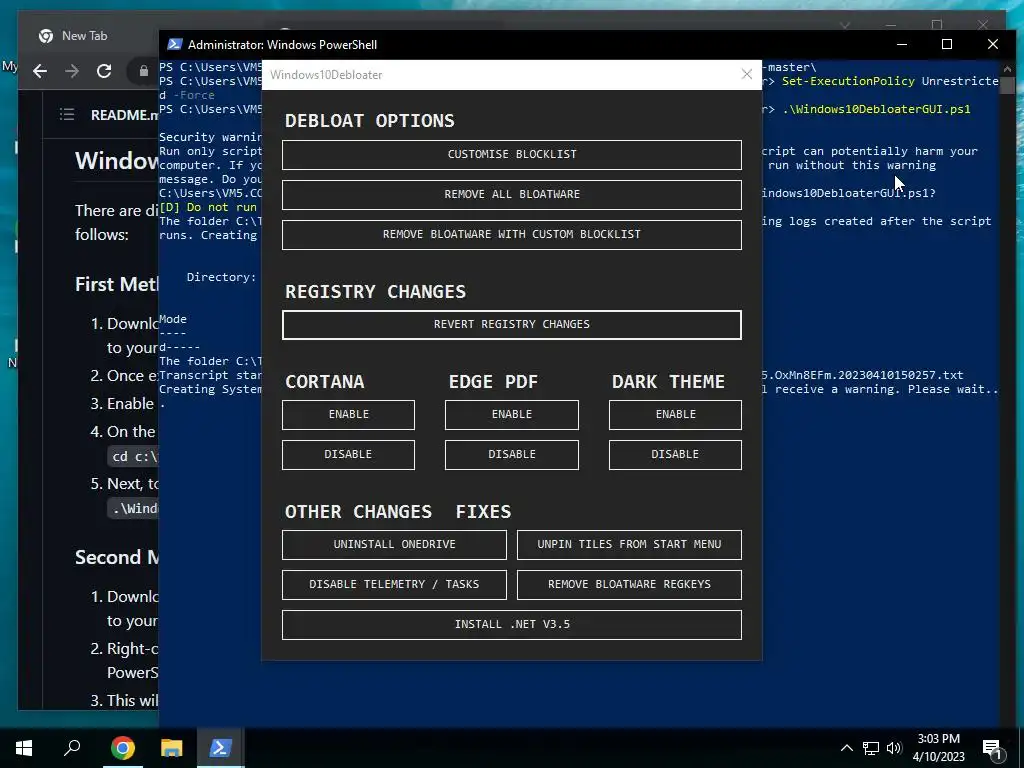Click the PowerShell vertical scrollbar thumb
This screenshot has width=1024, height=768.
point(1007,86)
